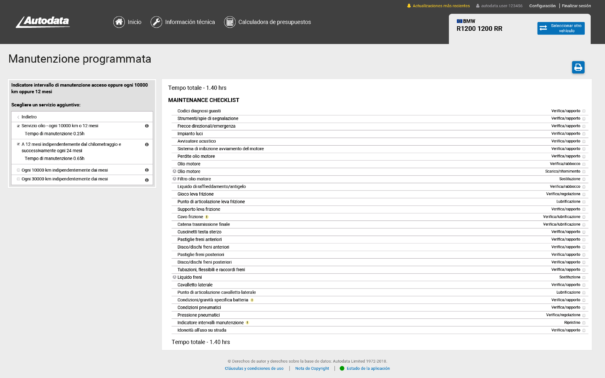Viewport: 605px width, 378px height.
Task: Expand the Liquido freni row
Action: pyautogui.click(x=174, y=277)
